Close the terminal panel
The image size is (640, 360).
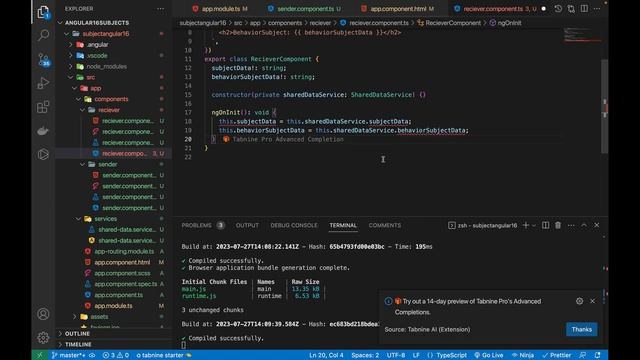click(x=597, y=225)
